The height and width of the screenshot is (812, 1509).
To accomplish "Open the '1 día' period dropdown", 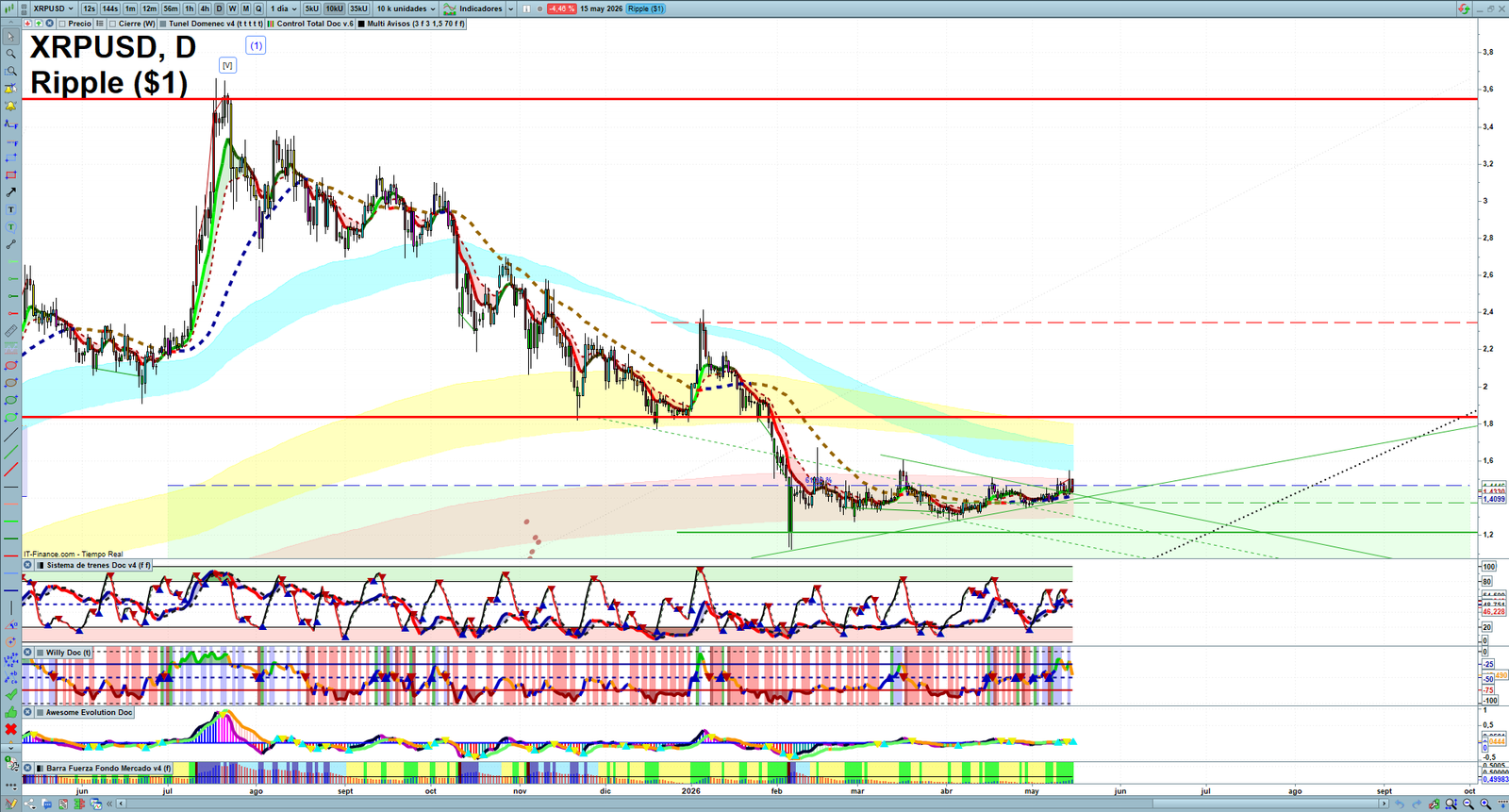I will (x=283, y=8).
